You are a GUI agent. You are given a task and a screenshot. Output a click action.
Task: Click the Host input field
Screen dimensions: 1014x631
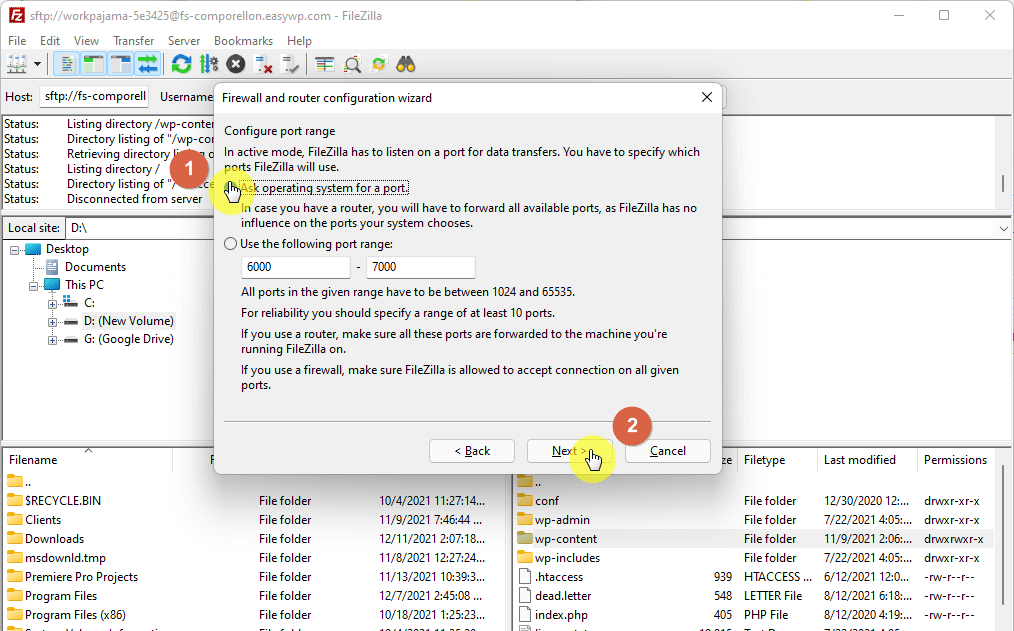click(94, 96)
